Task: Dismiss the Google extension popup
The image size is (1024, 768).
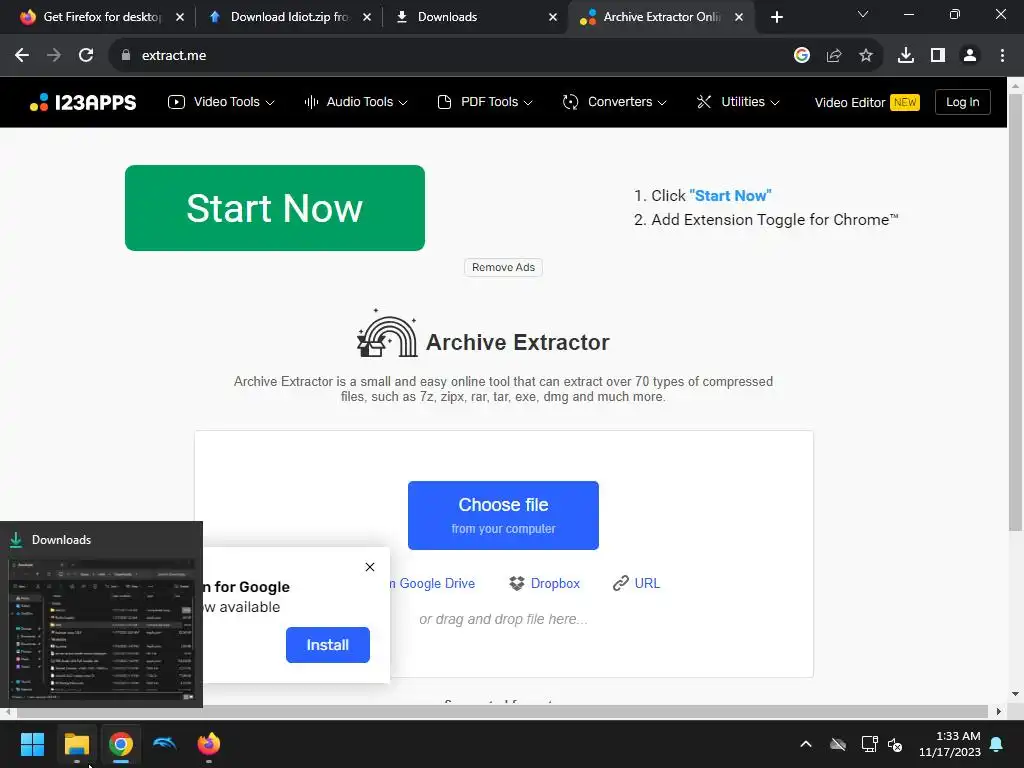Action: coord(370,567)
